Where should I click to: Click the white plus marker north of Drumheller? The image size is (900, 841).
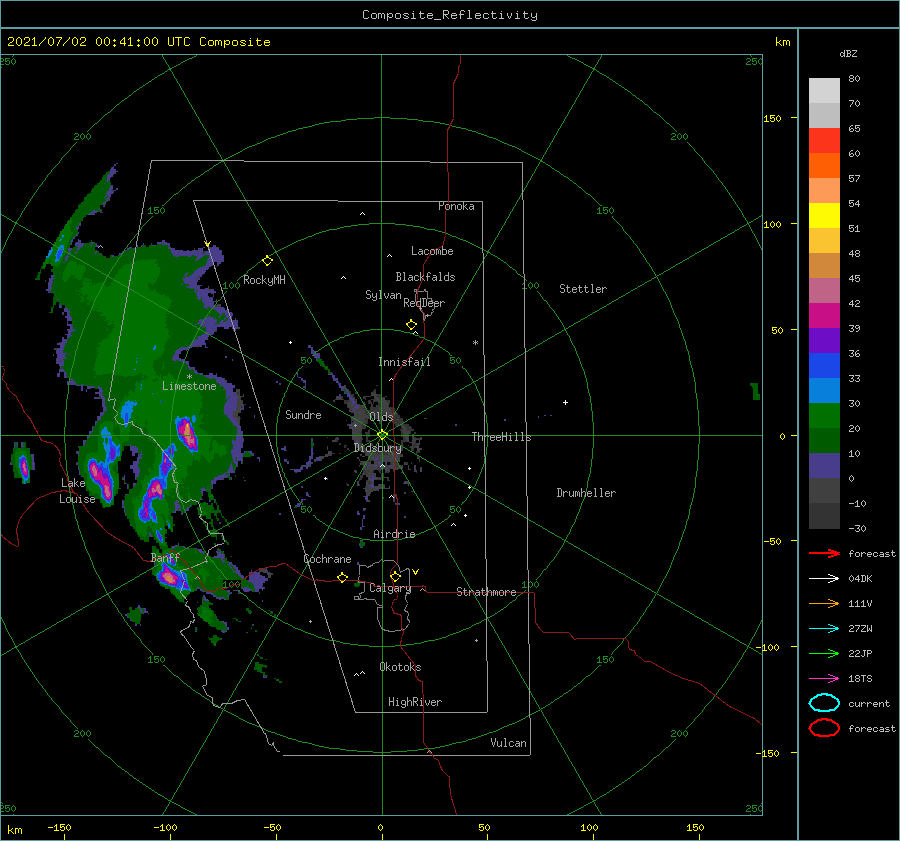[x=565, y=402]
